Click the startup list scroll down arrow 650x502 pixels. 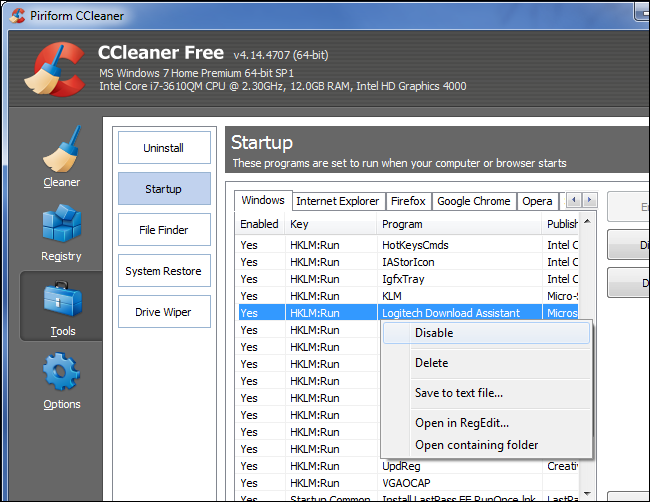pos(587,493)
